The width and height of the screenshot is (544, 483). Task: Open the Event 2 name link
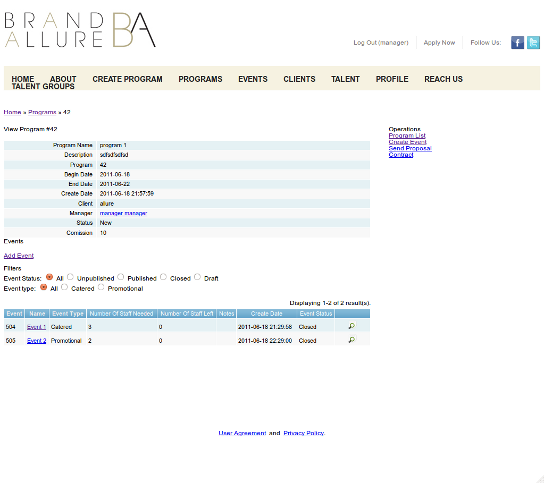(36, 341)
